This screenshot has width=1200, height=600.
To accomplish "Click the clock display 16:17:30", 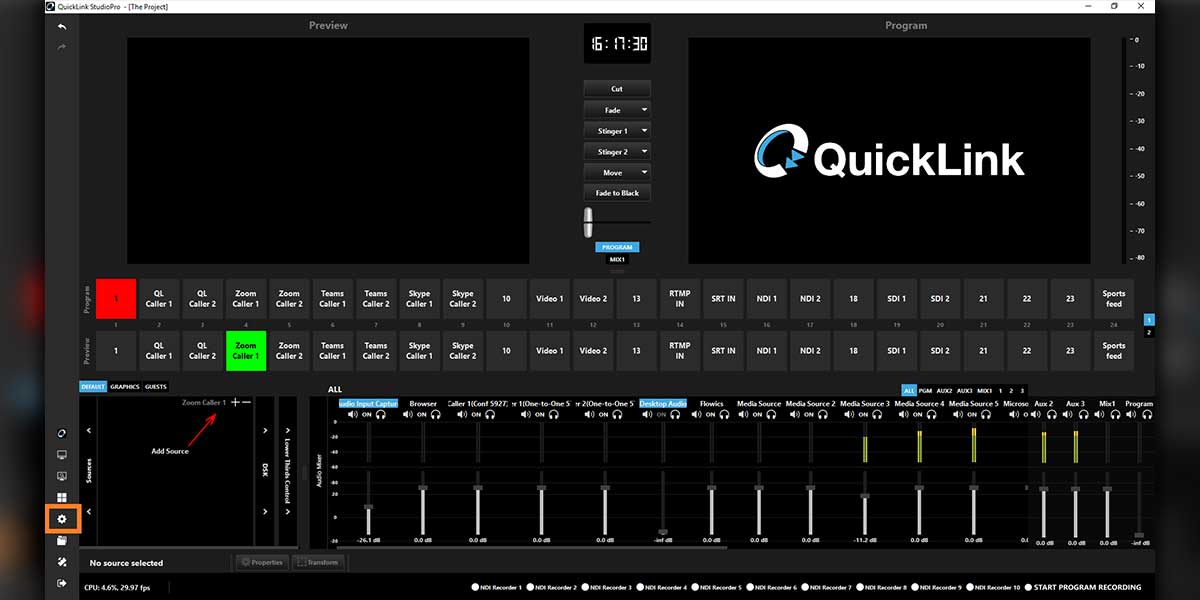I will tap(617, 44).
